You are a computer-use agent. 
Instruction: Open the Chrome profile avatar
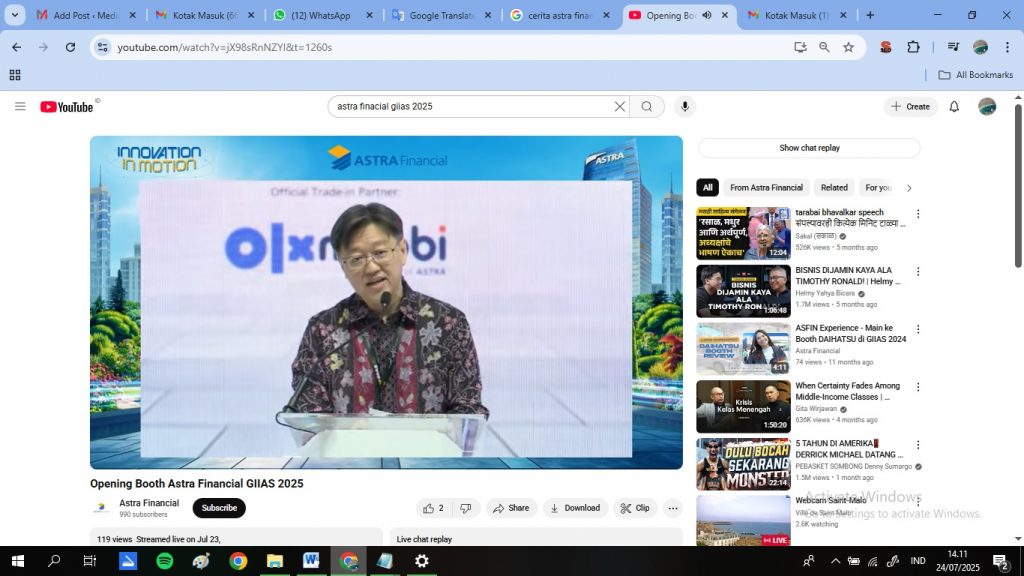coord(980,47)
